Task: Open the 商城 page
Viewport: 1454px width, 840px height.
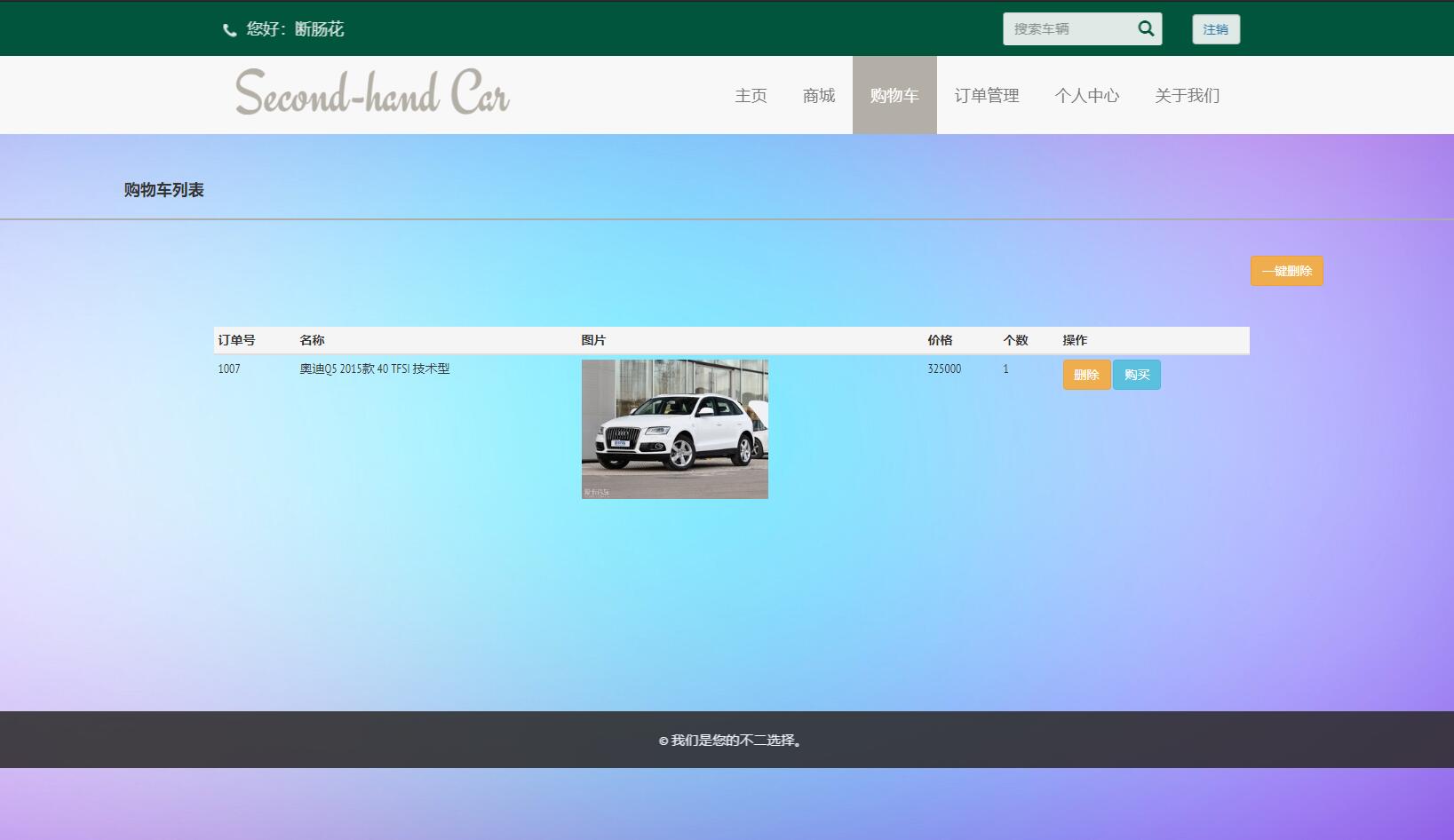Action: 818,95
